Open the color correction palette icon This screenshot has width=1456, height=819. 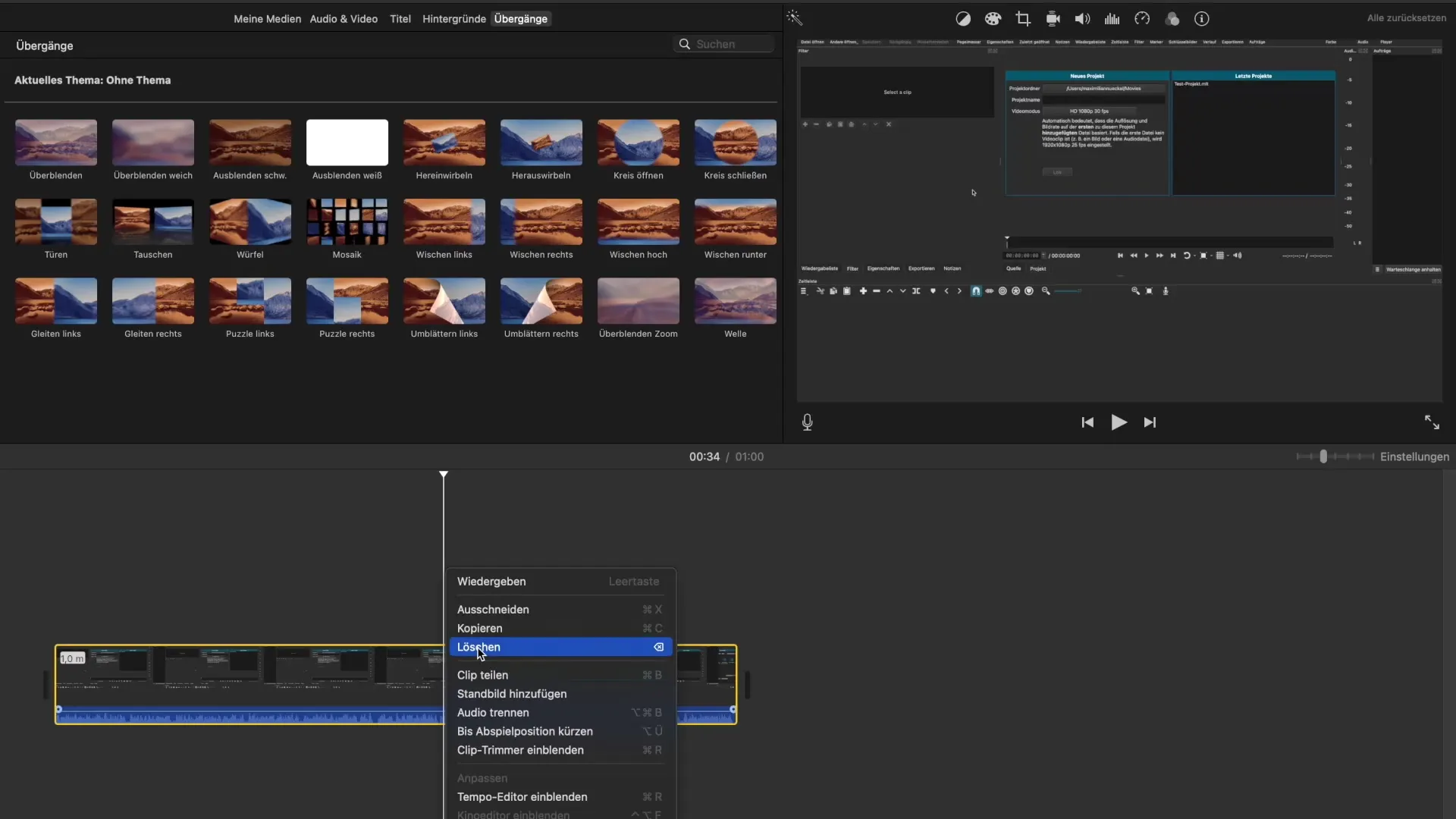click(x=993, y=19)
